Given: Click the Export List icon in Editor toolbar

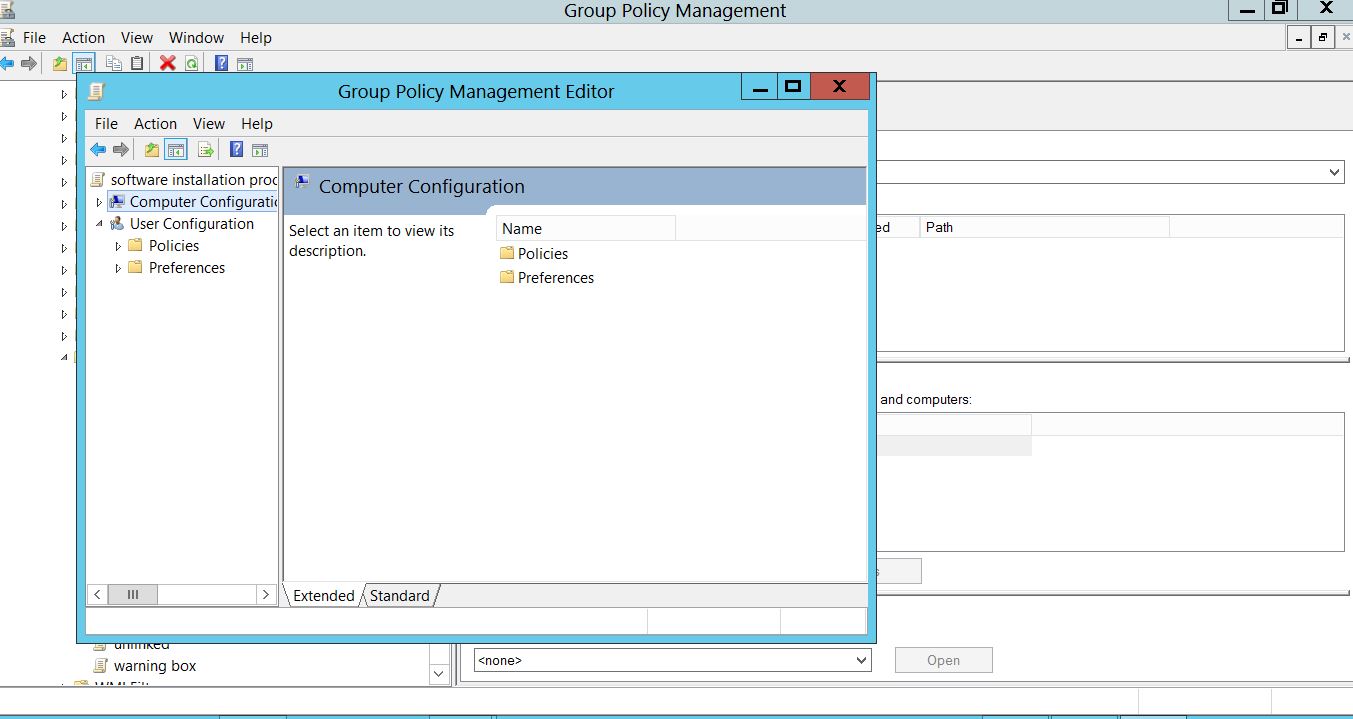Looking at the screenshot, I should coord(206,150).
